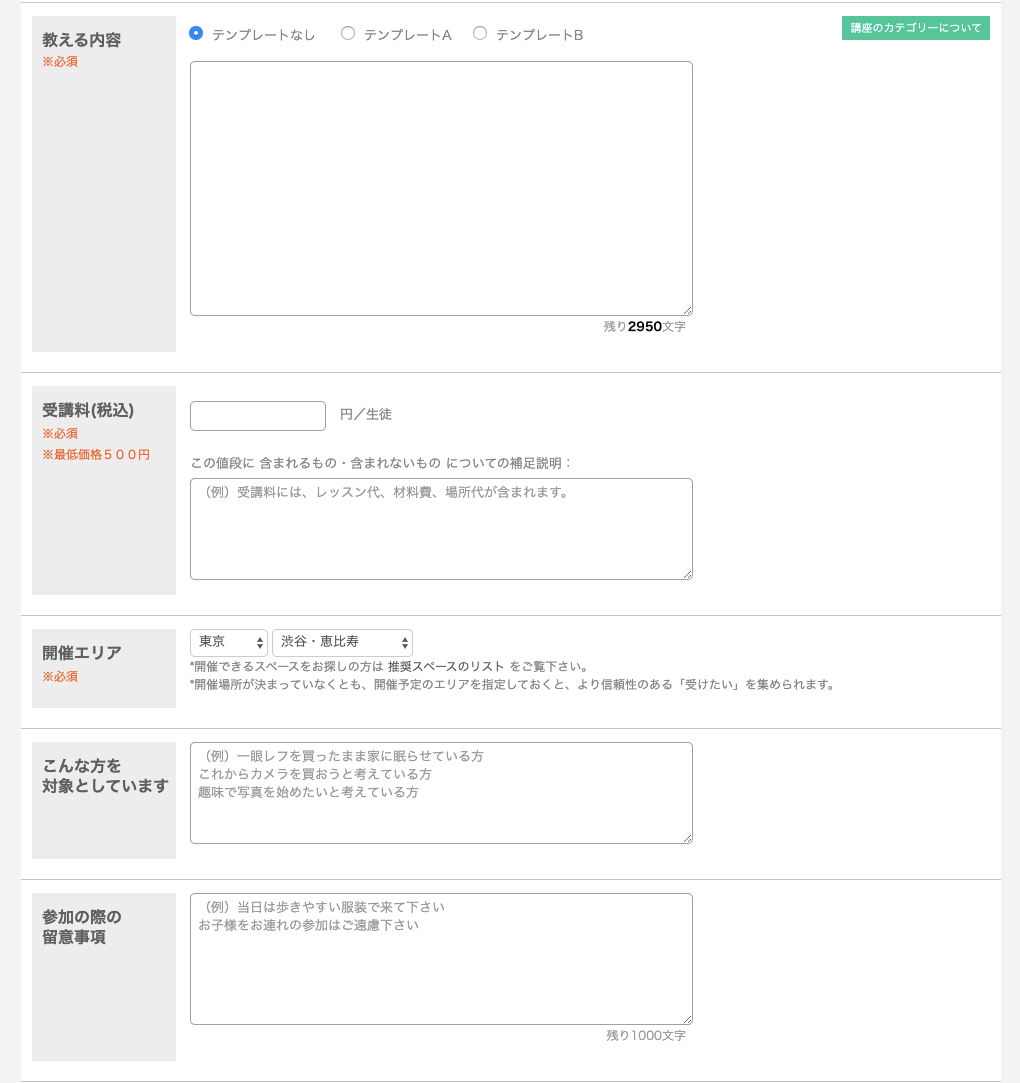Click the 受講料 price input field
The width and height of the screenshot is (1020, 1083).
[x=258, y=416]
